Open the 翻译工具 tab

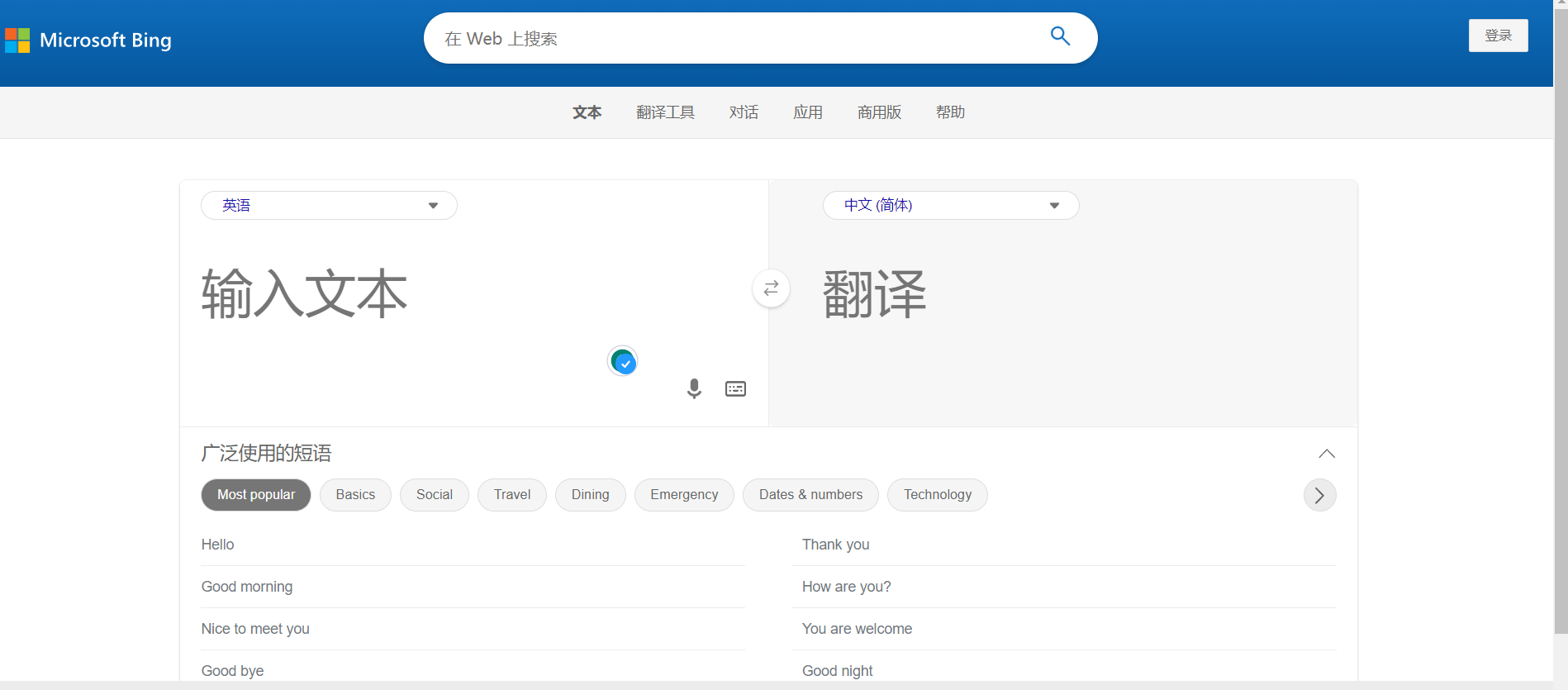pyautogui.click(x=665, y=112)
